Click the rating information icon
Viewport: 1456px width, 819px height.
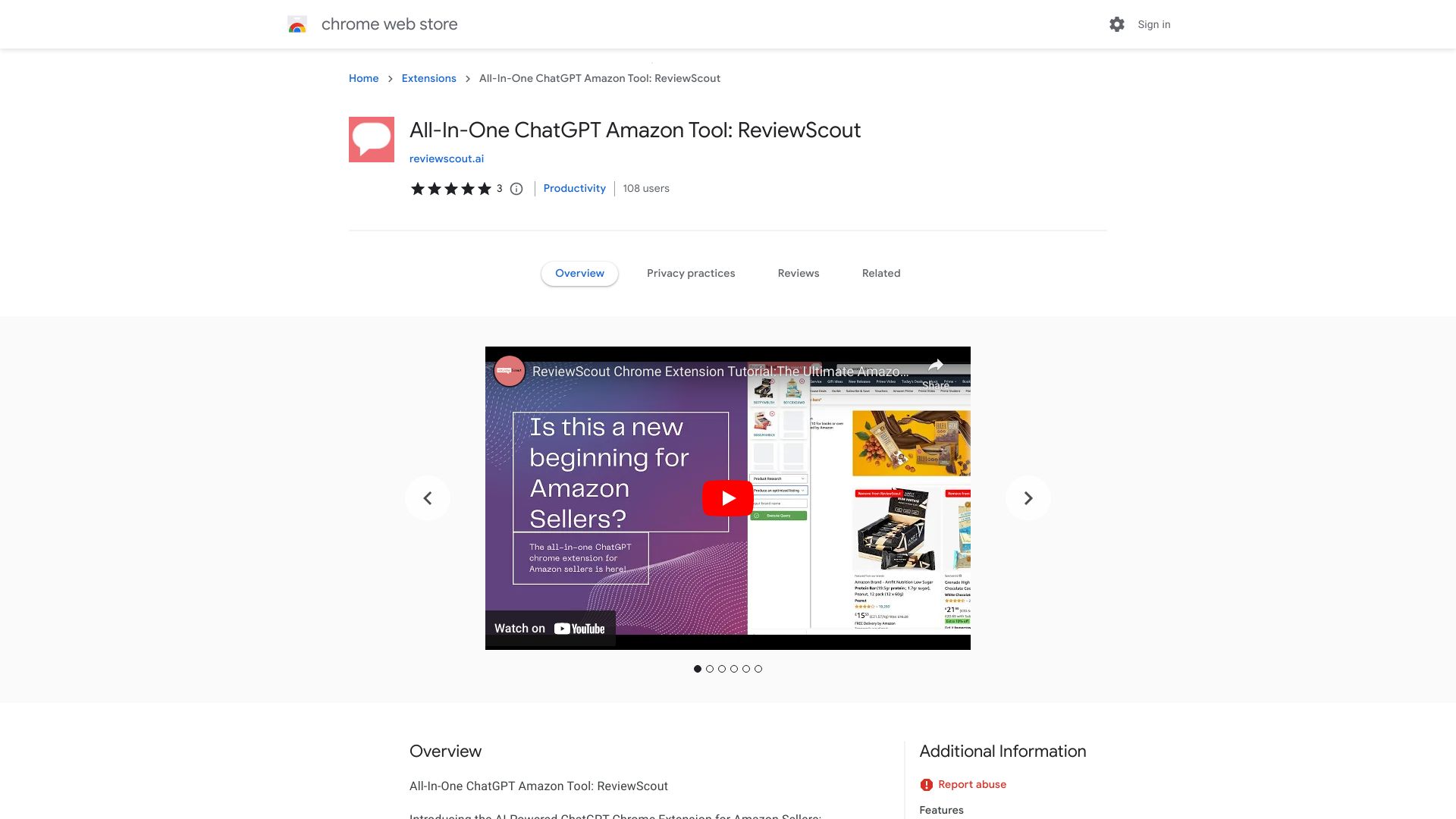(x=516, y=189)
